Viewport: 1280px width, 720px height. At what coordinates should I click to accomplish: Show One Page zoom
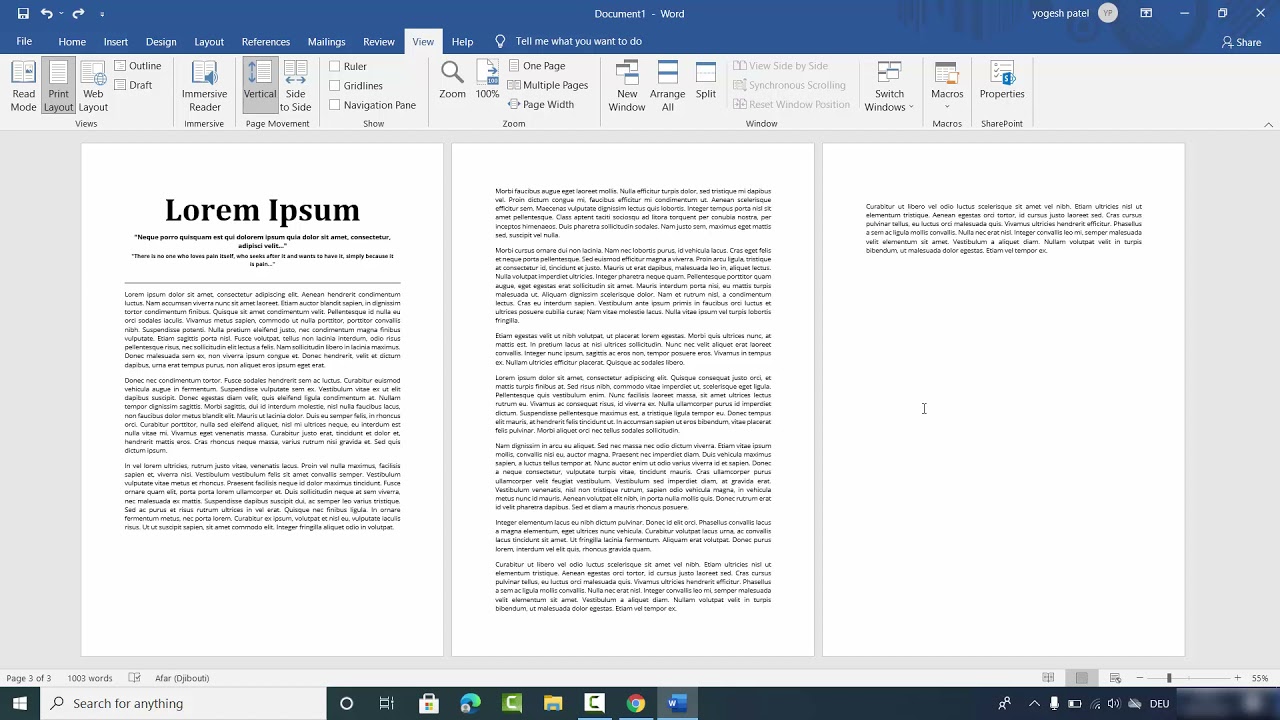coord(537,66)
